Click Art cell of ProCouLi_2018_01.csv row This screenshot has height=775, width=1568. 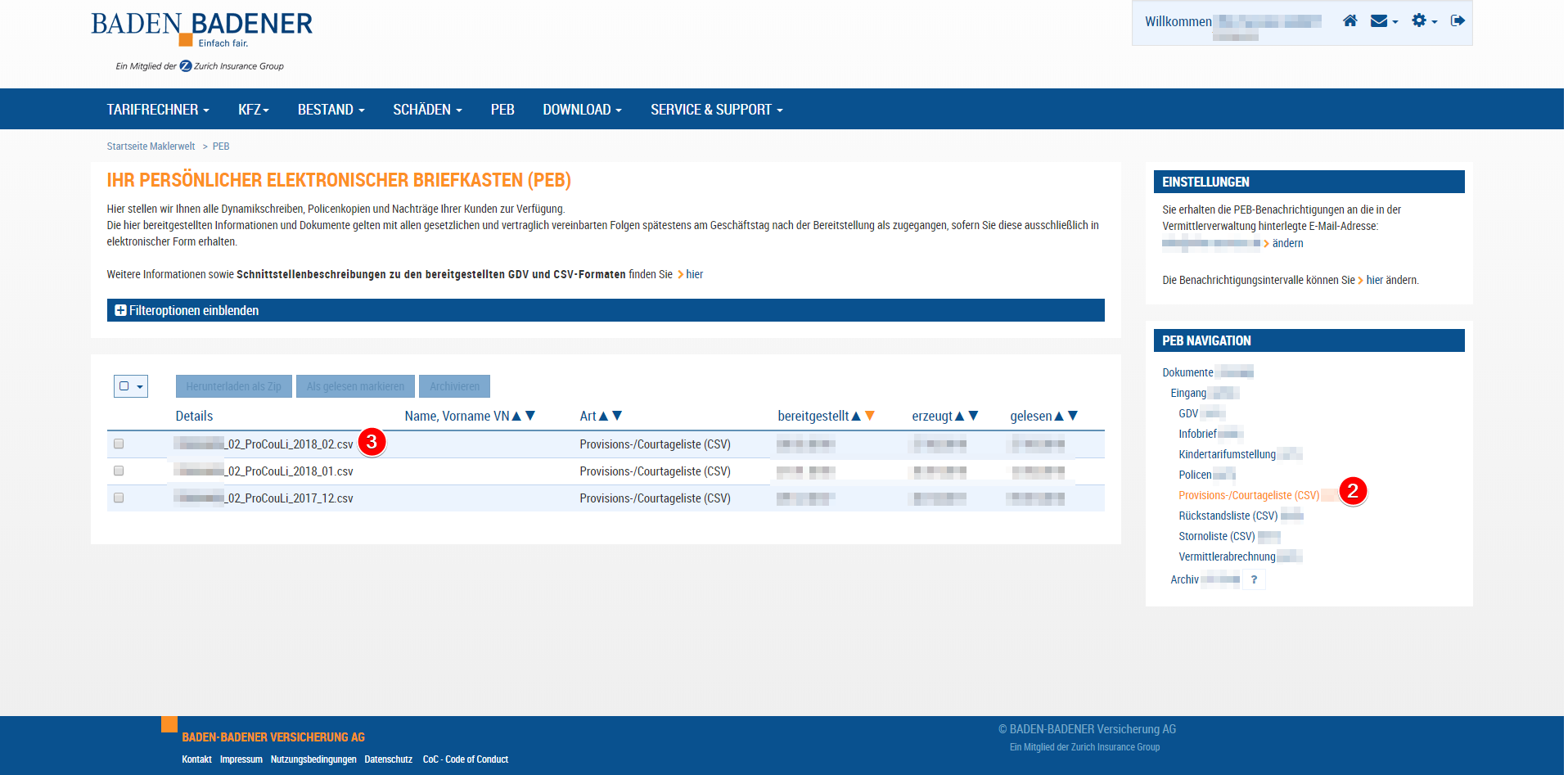coord(655,471)
